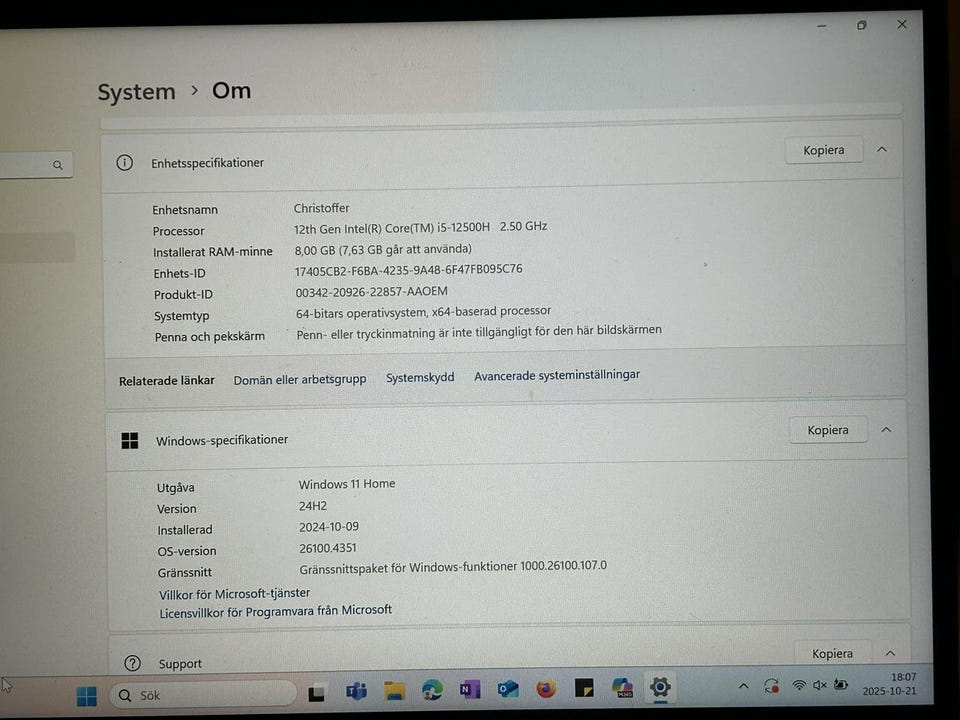The image size is (960, 720).
Task: Launch Microsoft Teams from the taskbar
Action: pyautogui.click(x=356, y=691)
